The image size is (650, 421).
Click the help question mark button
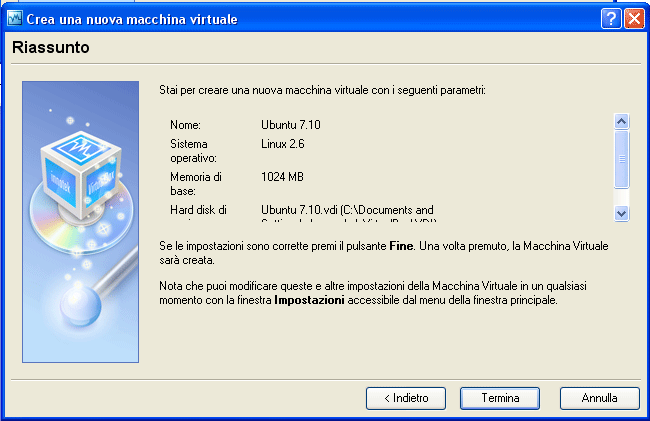(611, 19)
